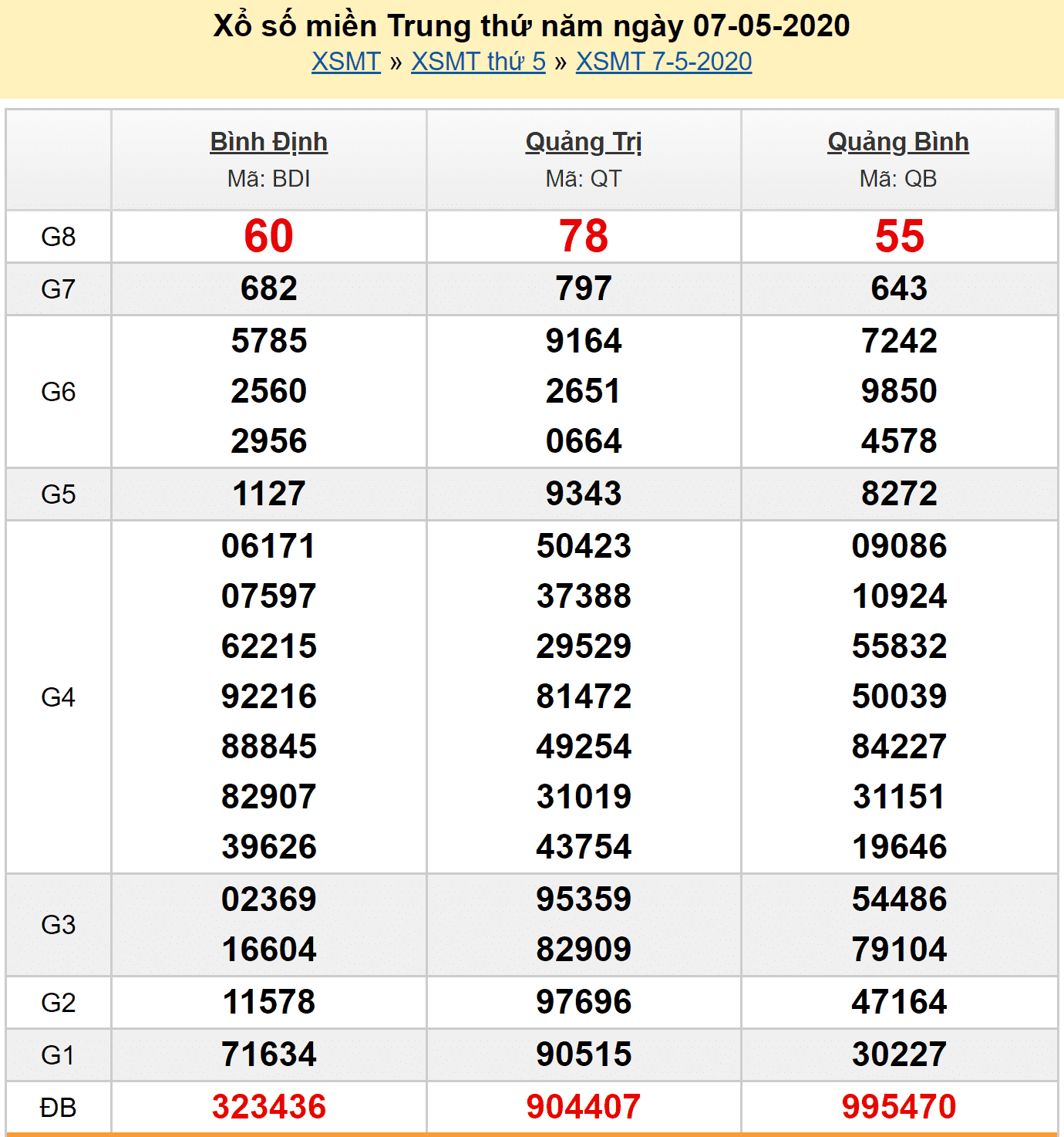1064x1137 pixels.
Task: Click G1 result 71634
Action: [x=269, y=1054]
